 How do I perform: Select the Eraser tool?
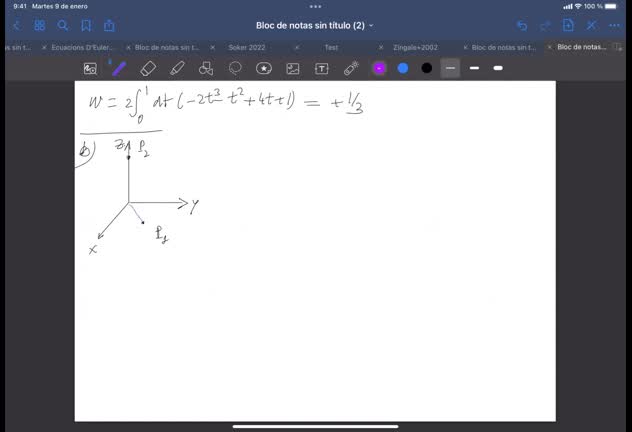(148, 69)
